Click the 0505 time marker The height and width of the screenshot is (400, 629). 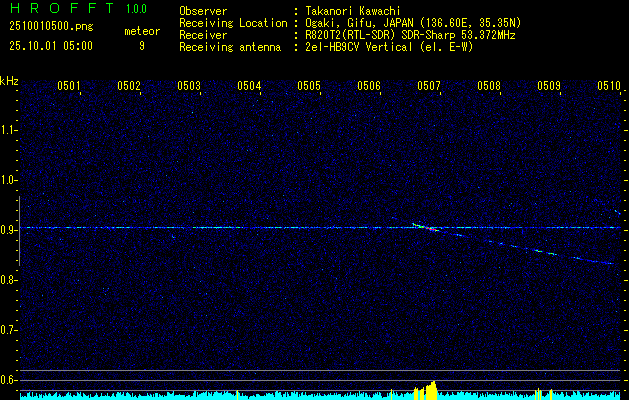point(309,86)
